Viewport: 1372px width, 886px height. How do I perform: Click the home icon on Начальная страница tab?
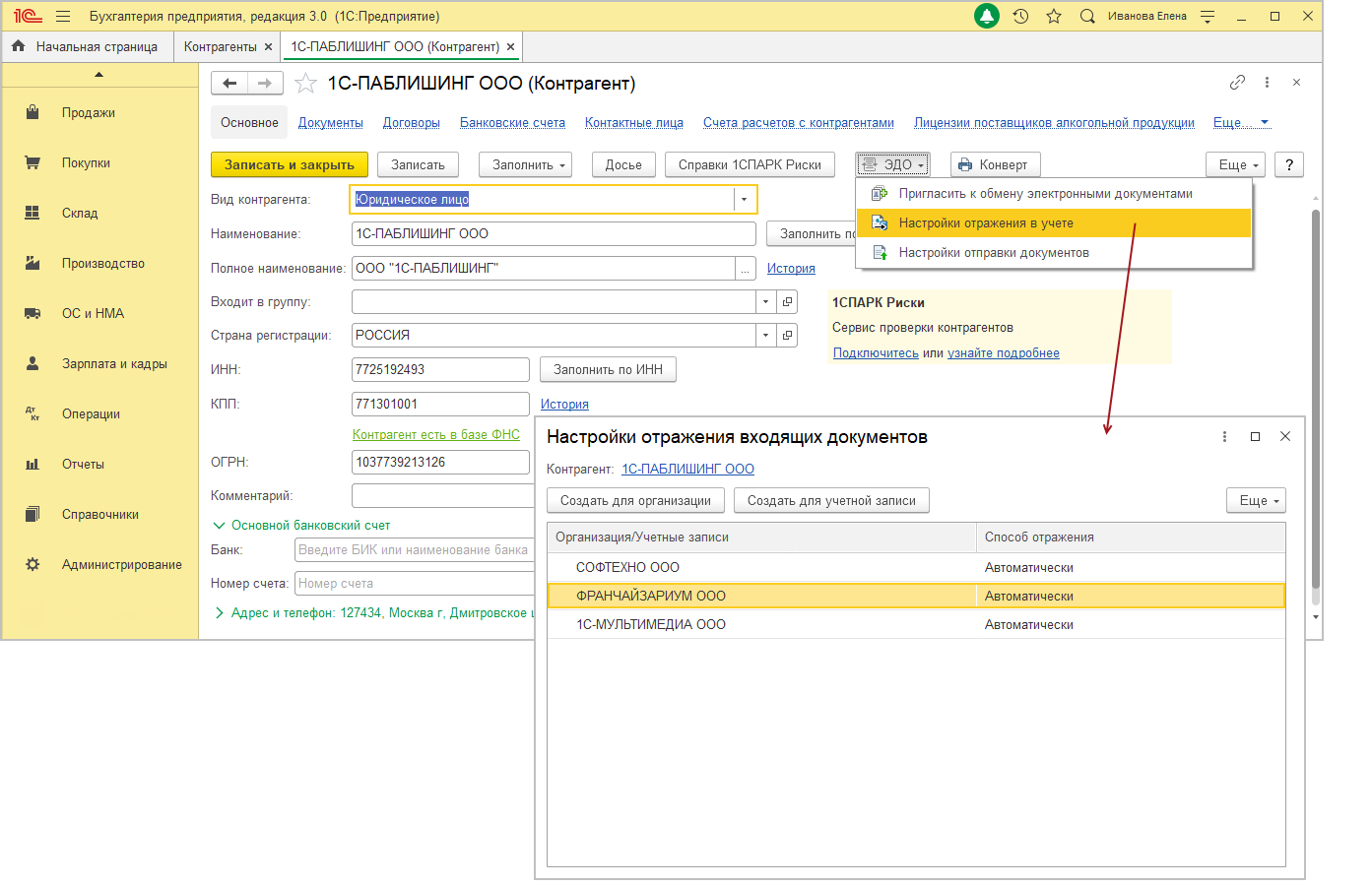click(18, 46)
